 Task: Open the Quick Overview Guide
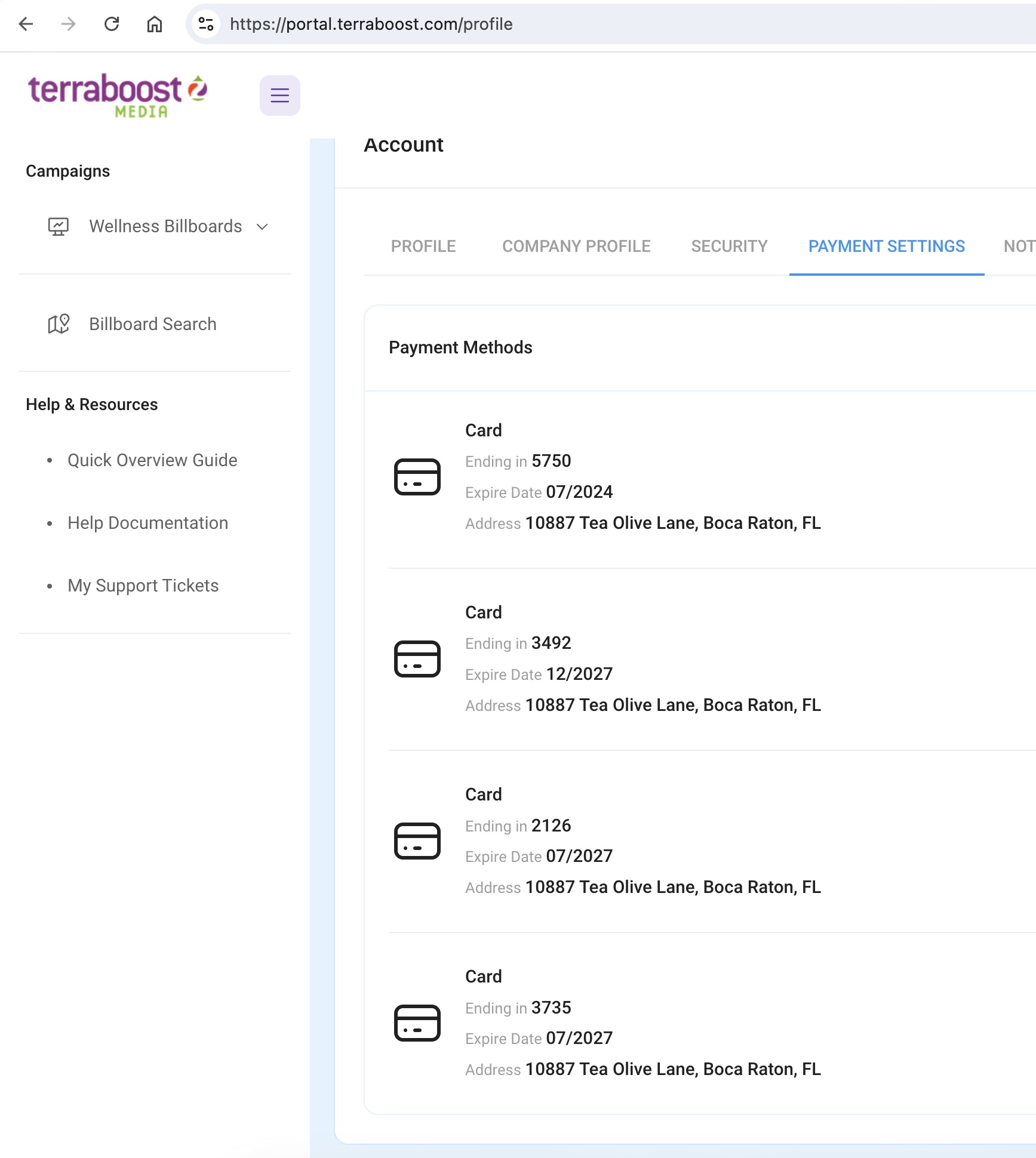152,460
